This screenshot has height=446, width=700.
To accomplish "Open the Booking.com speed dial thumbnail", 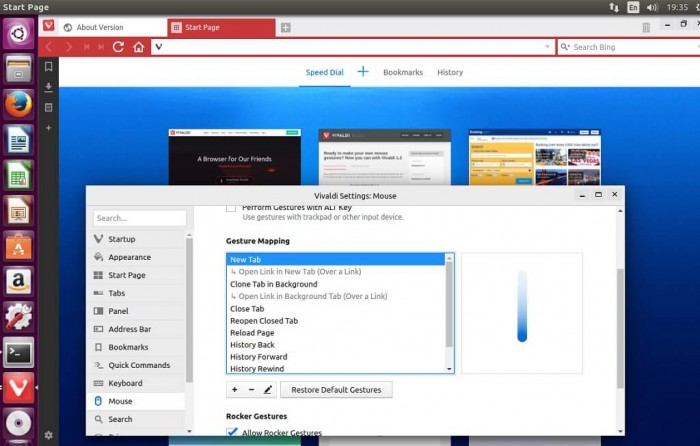I will pos(534,157).
